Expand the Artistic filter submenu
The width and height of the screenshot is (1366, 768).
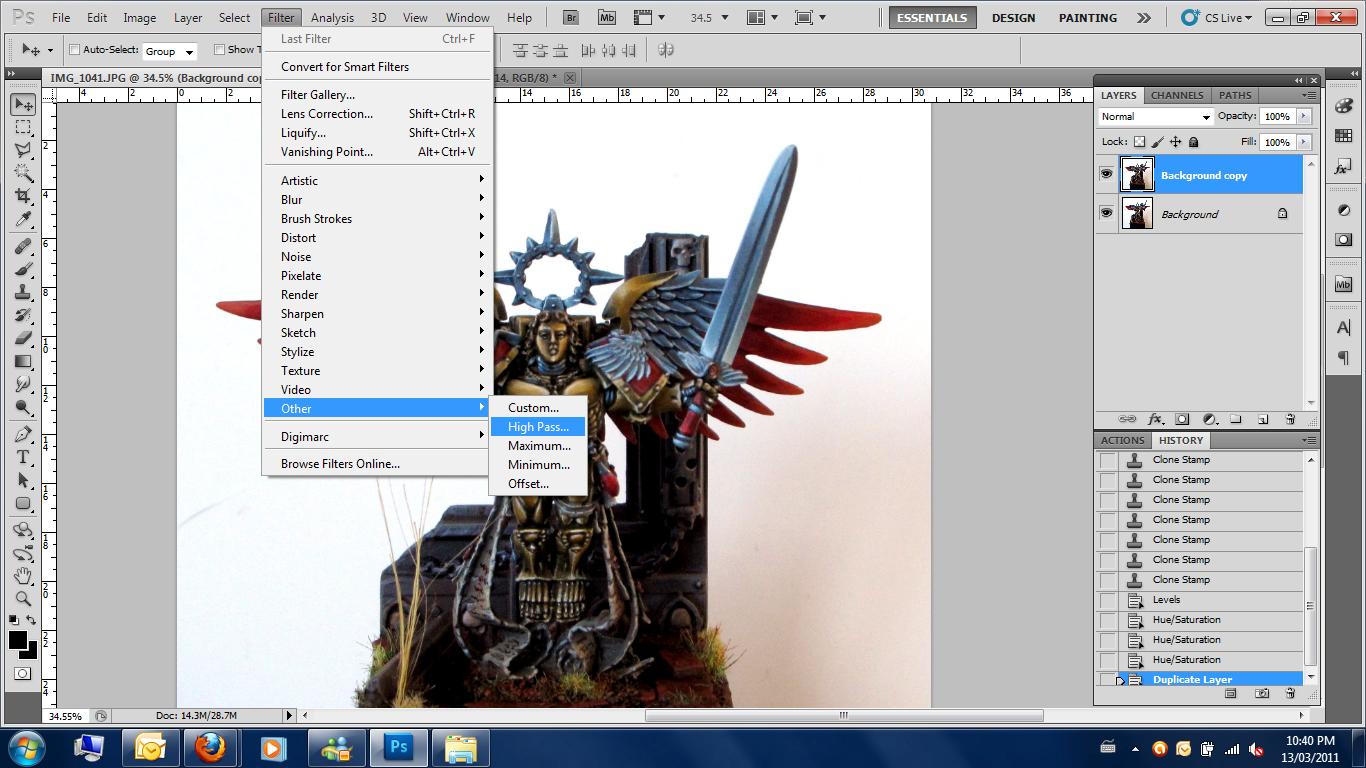click(379, 180)
